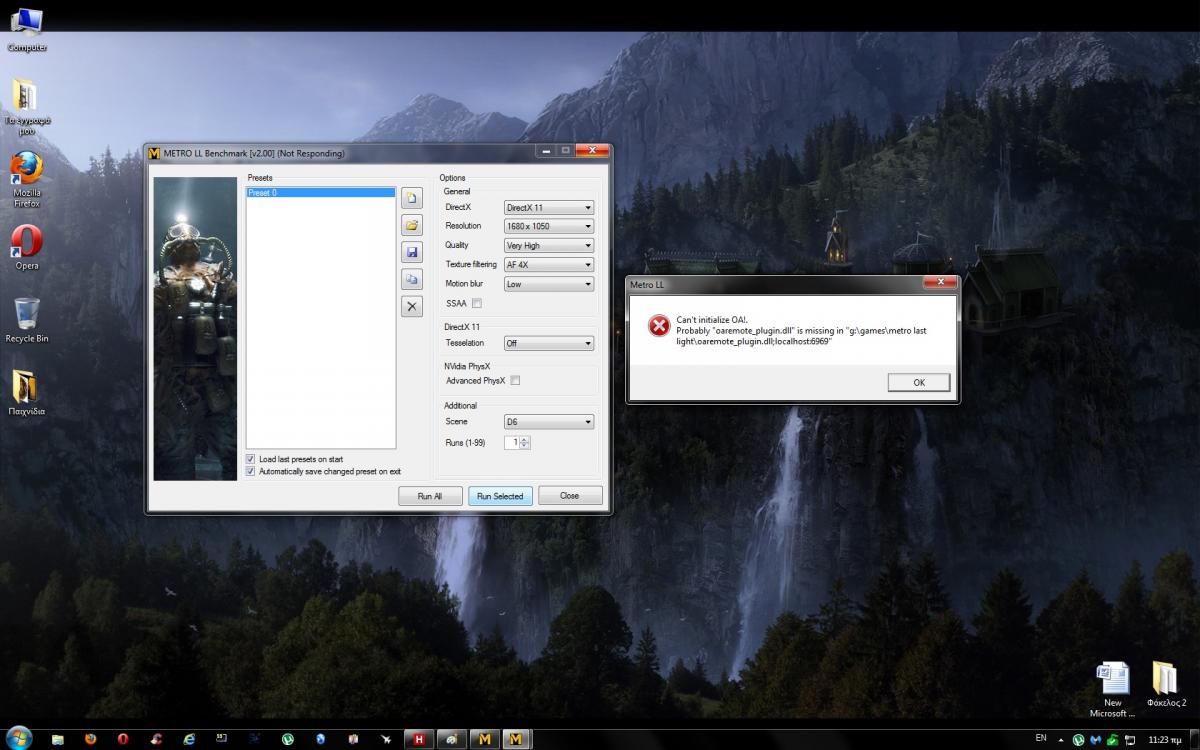Image resolution: width=1200 pixels, height=750 pixels.
Task: Create a new preset with the blank-page icon
Action: 411,198
